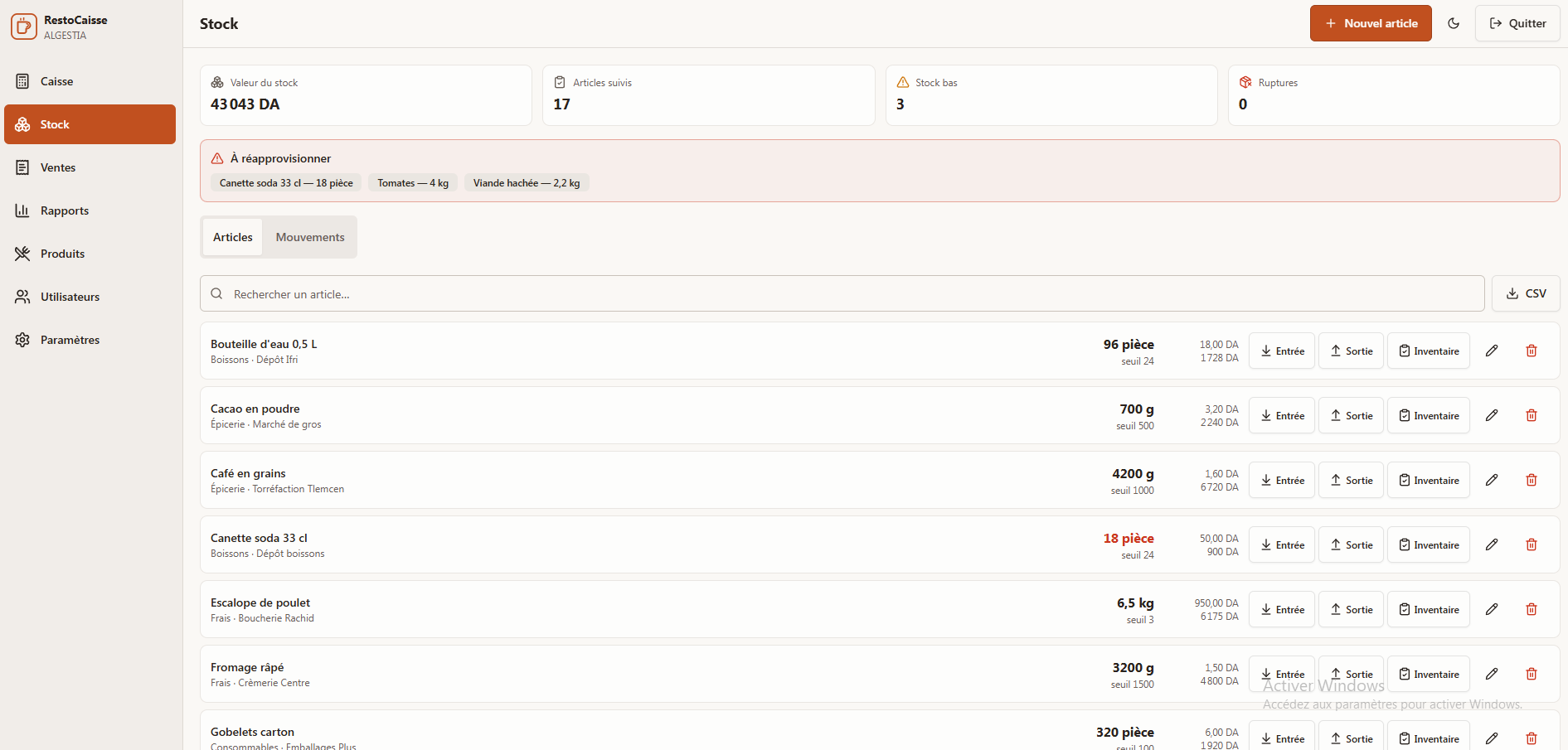Open Ventes in sidebar
The image size is (1568, 750).
coord(90,167)
